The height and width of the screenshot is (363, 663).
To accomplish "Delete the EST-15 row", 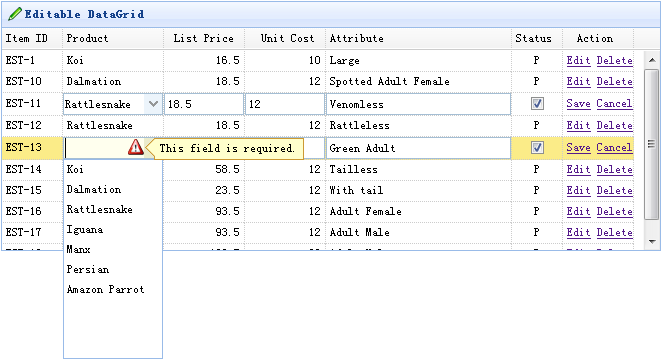I will click(x=614, y=190).
